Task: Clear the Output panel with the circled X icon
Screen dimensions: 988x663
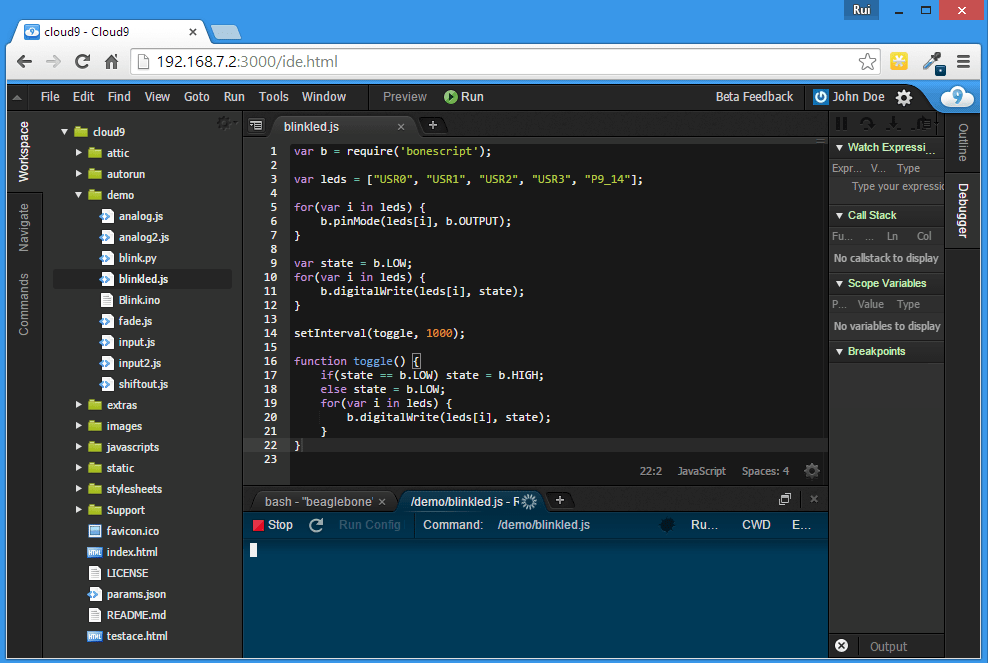Action: 841,645
